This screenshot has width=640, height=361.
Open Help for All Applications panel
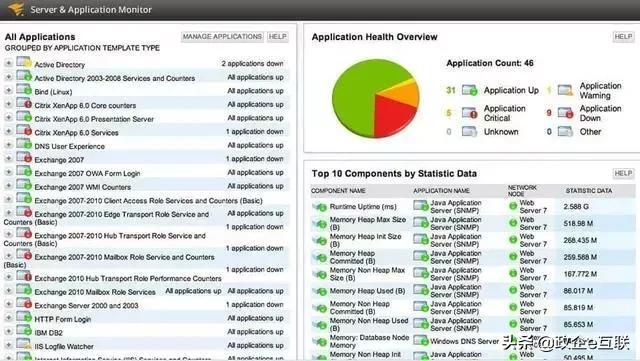tap(278, 37)
